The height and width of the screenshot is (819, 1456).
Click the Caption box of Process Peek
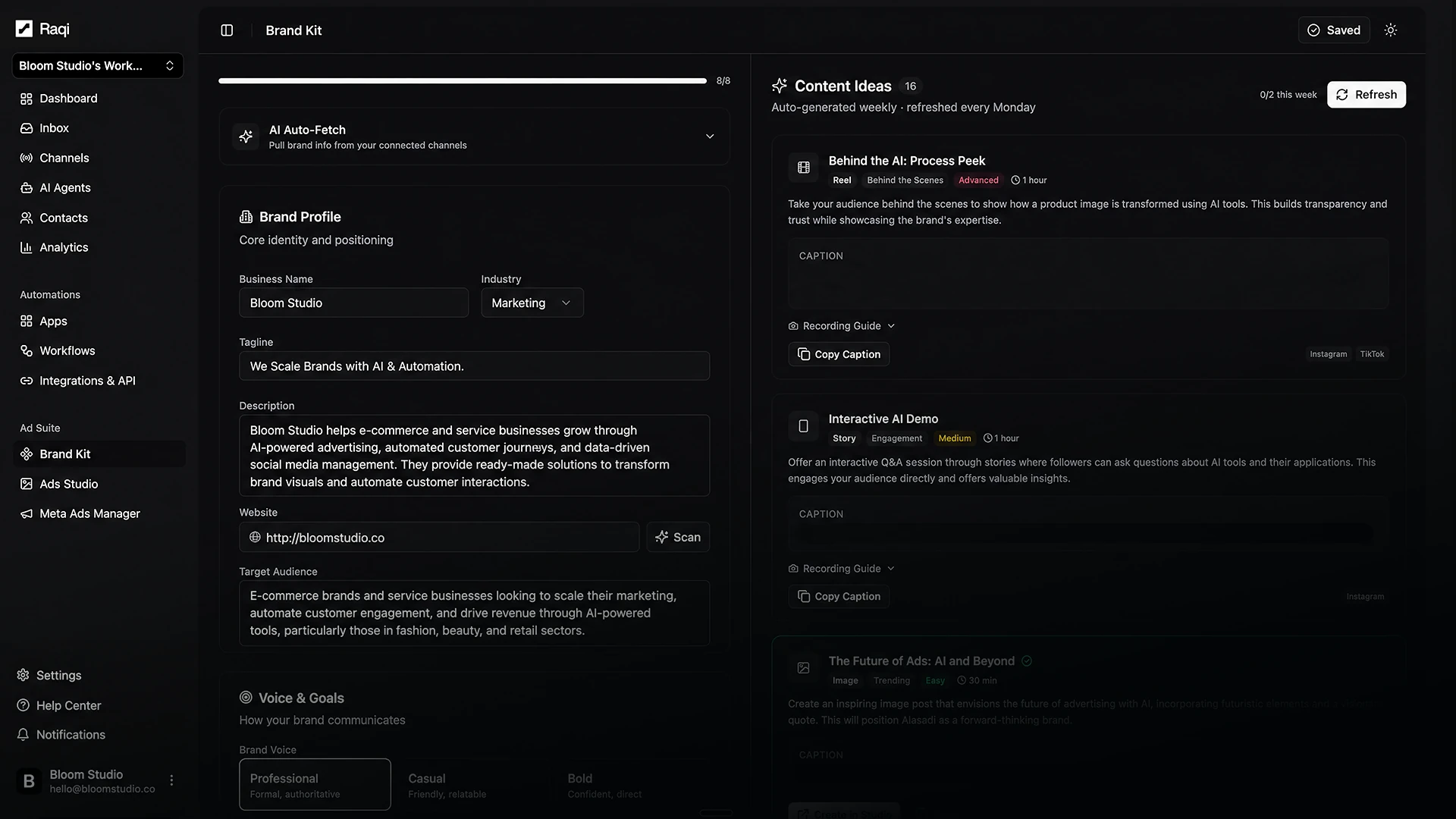pyautogui.click(x=1088, y=274)
